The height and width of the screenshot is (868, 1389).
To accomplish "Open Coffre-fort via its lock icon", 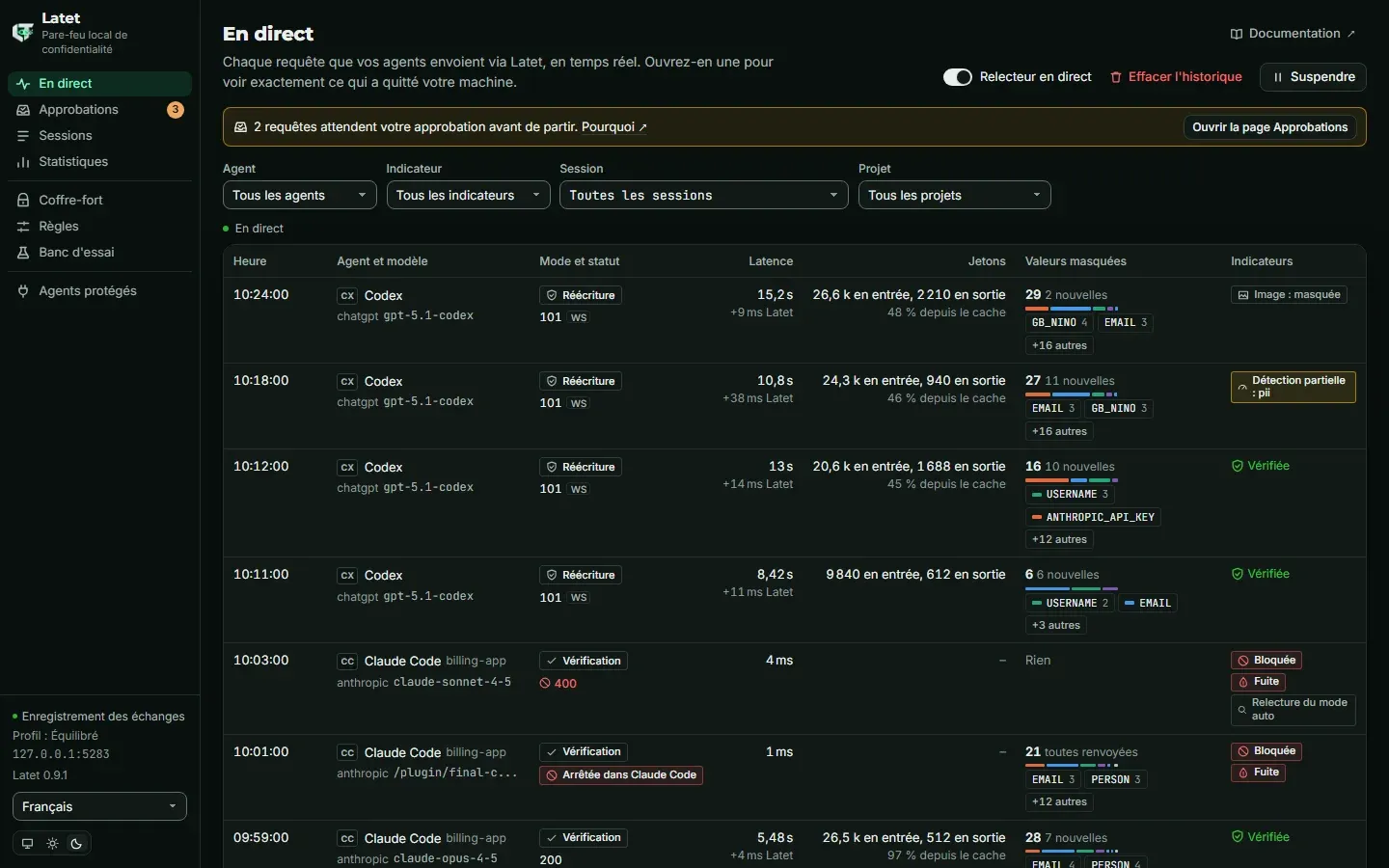I will click(23, 201).
